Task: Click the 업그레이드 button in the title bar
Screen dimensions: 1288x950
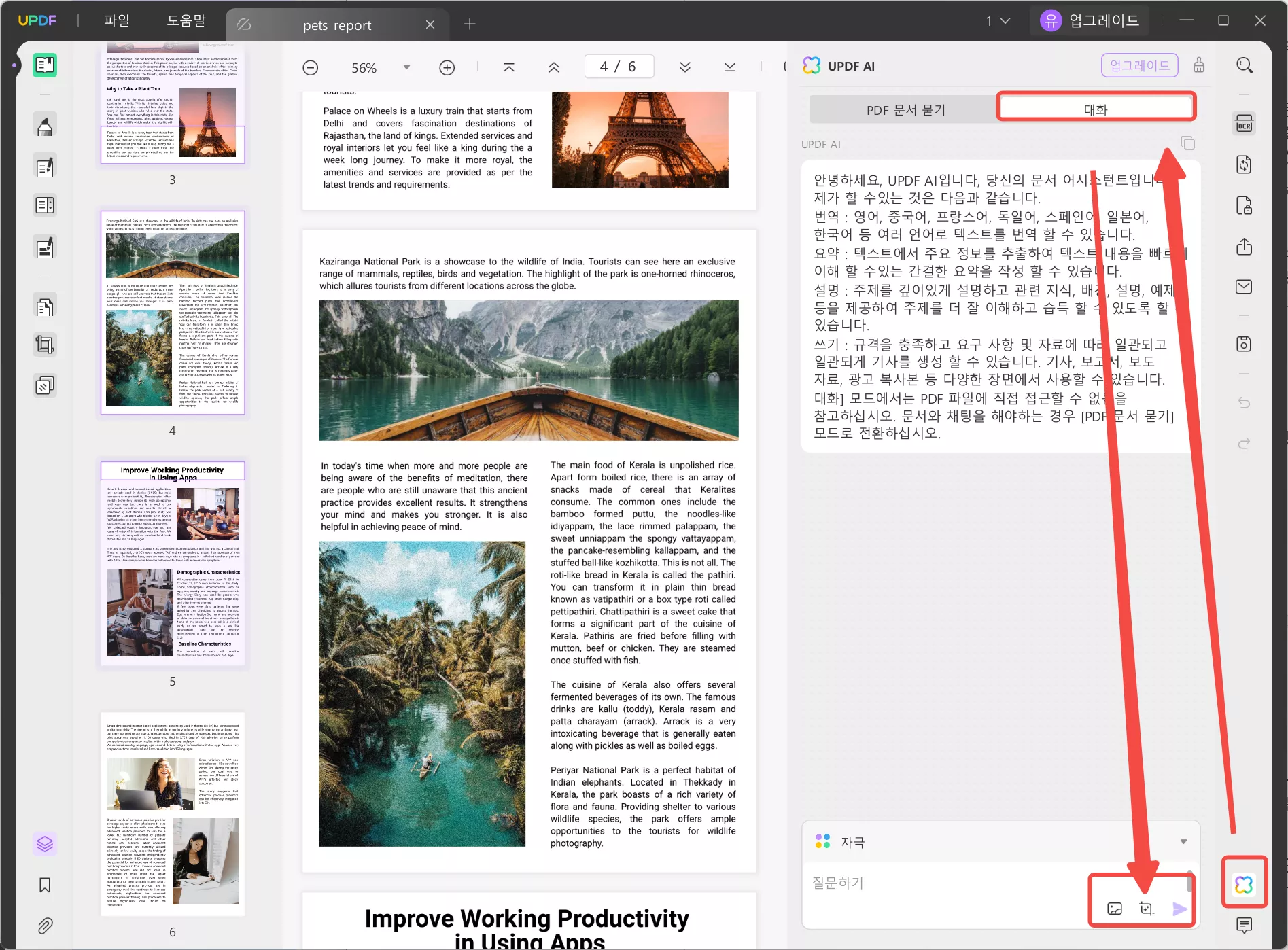Action: (x=1089, y=20)
